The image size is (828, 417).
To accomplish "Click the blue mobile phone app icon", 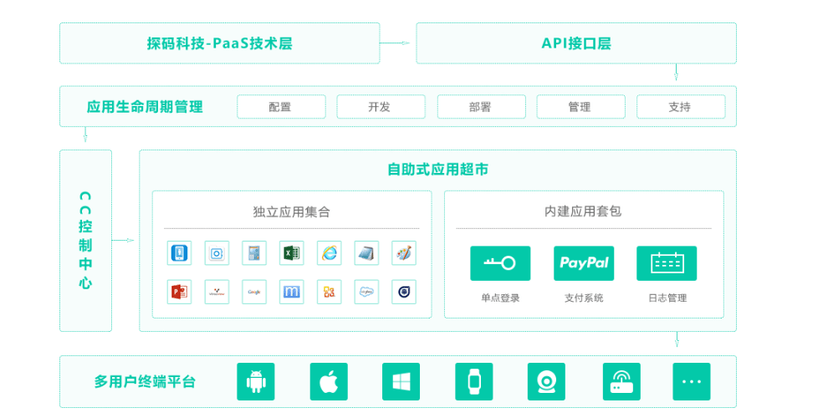I will point(180,253).
